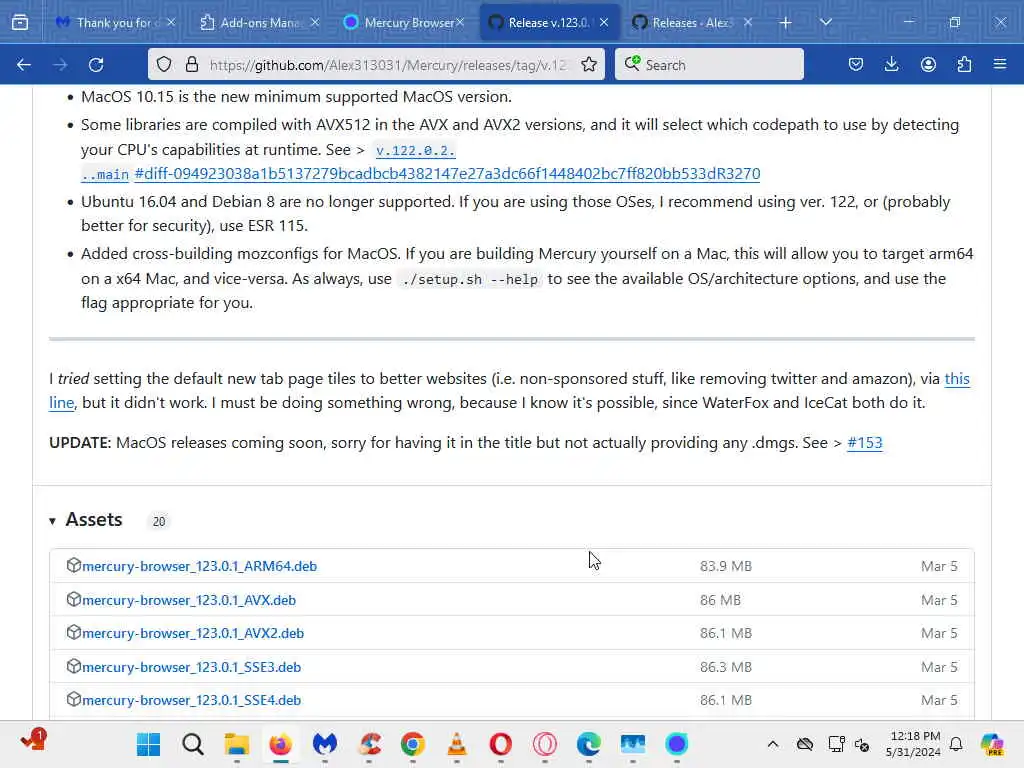1024x768 pixels.
Task: Open Opera browser from taskbar
Action: click(x=501, y=744)
